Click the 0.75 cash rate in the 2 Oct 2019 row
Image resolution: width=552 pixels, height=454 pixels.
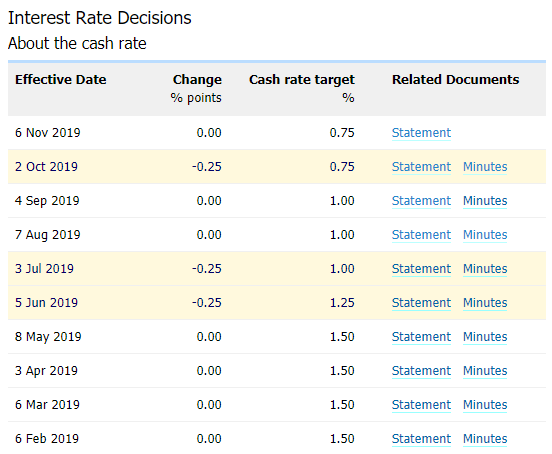click(x=342, y=166)
